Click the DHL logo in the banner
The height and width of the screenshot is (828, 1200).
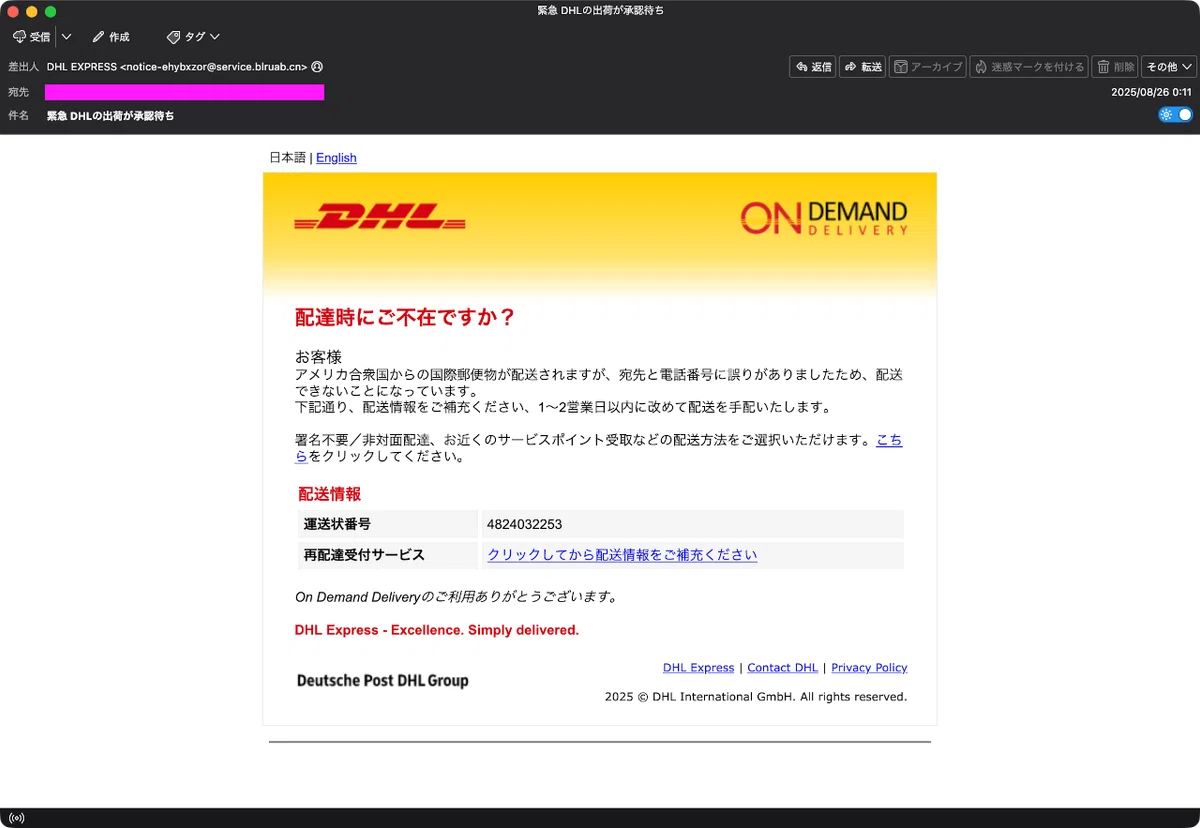coord(379,217)
